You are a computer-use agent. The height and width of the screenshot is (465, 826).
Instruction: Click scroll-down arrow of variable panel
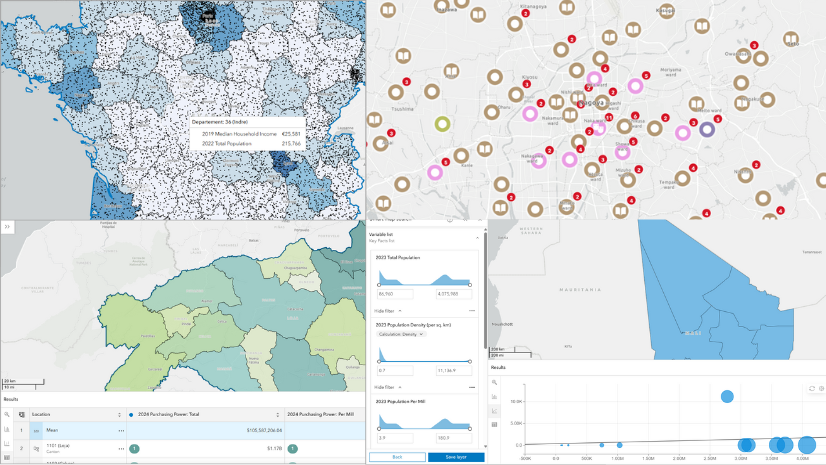point(485,446)
